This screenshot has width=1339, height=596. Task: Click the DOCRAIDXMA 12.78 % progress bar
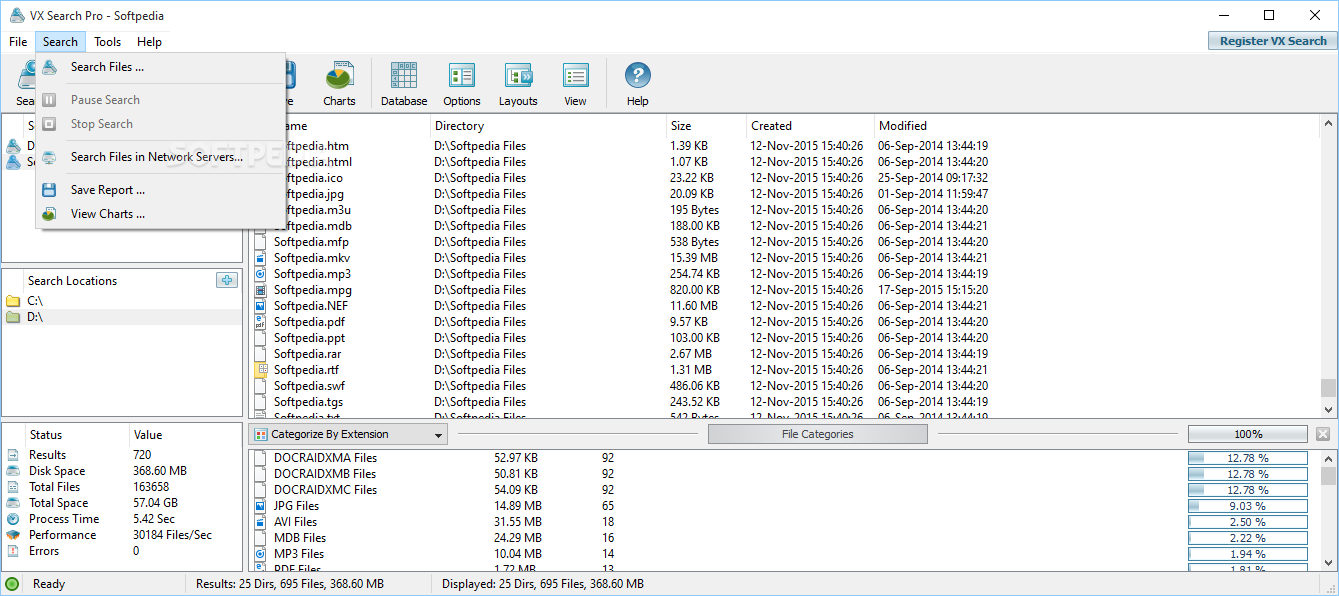coord(1247,458)
